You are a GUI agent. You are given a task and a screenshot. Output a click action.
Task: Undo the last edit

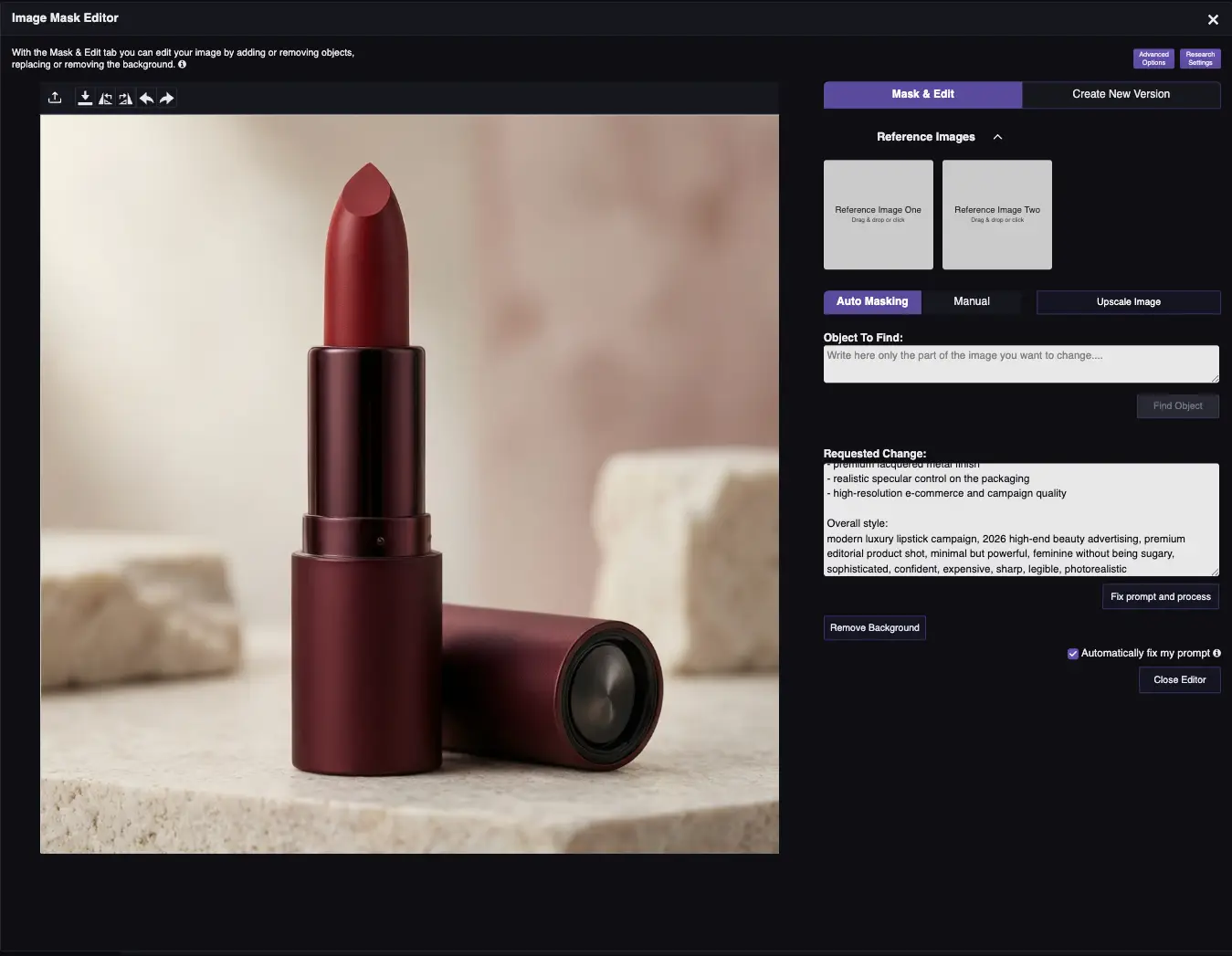tap(146, 98)
